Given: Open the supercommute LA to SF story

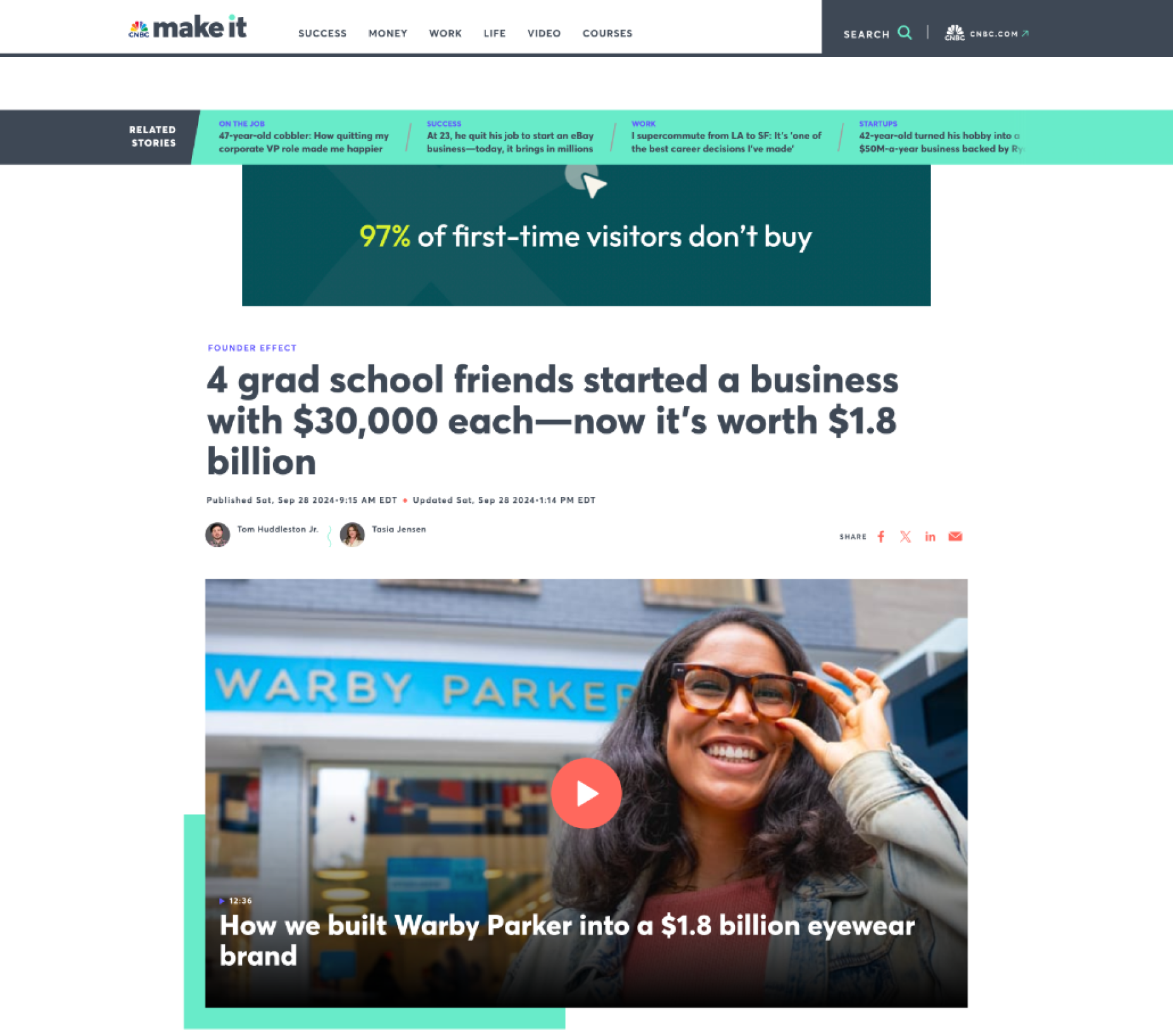Looking at the screenshot, I should tap(726, 142).
